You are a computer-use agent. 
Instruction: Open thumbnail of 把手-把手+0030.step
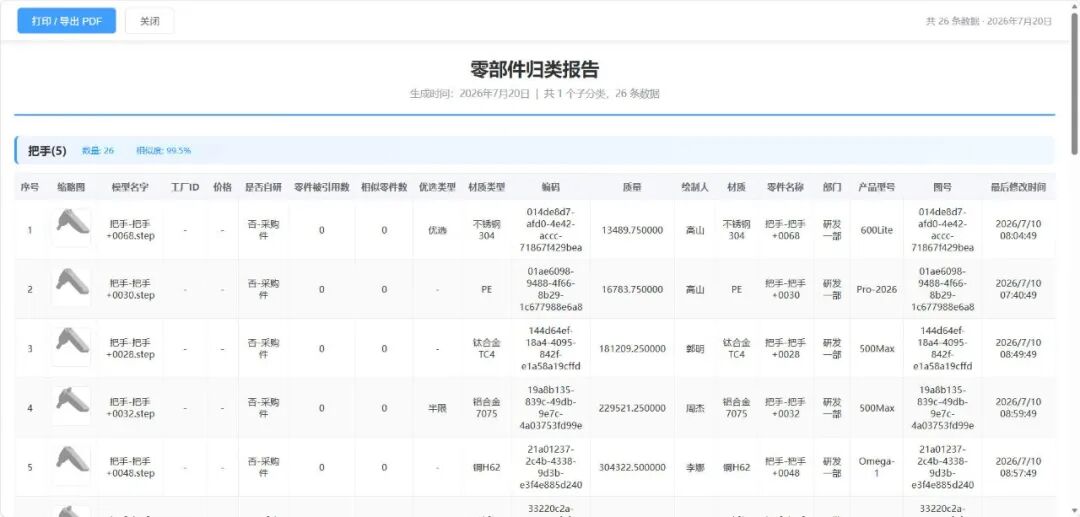(x=72, y=287)
